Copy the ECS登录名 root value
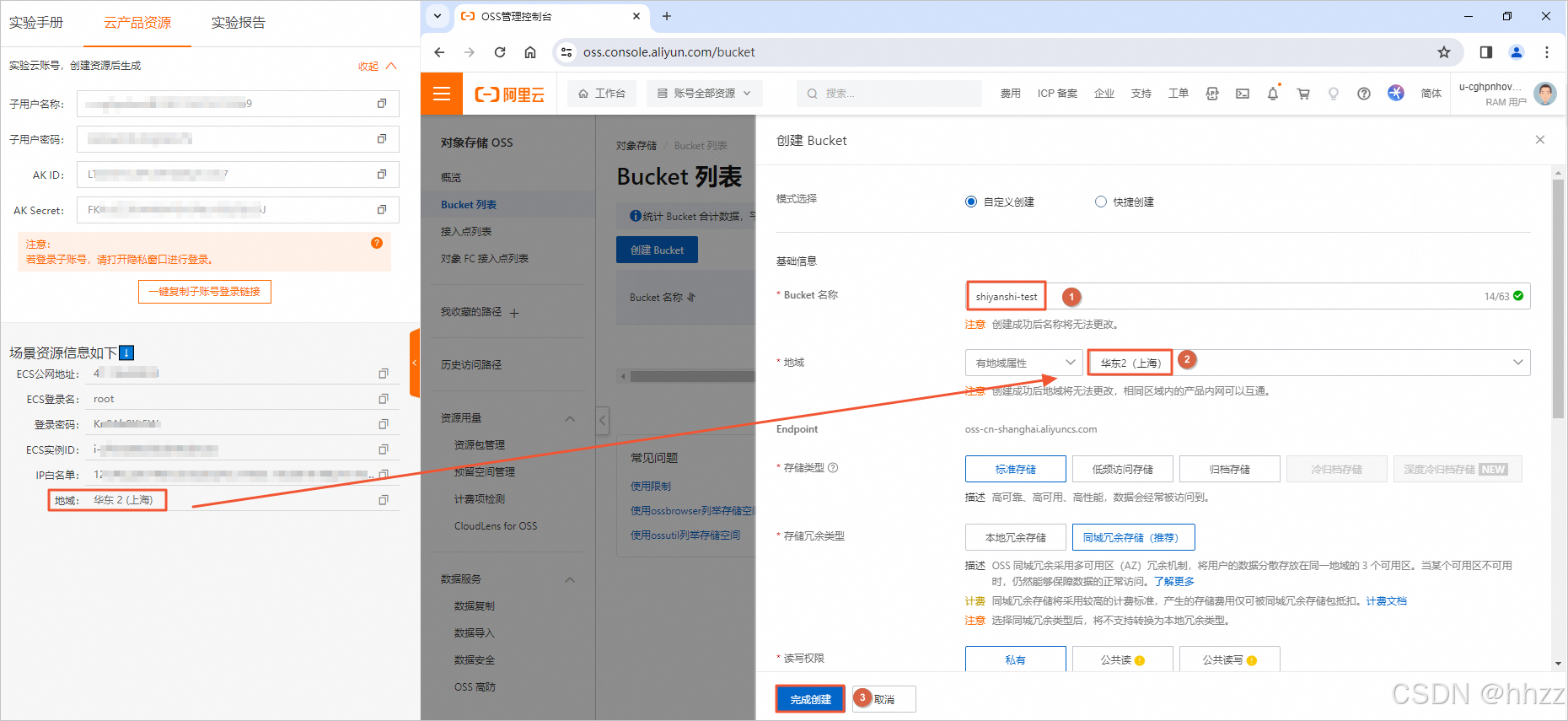Image resolution: width=1568 pixels, height=721 pixels. coord(384,399)
